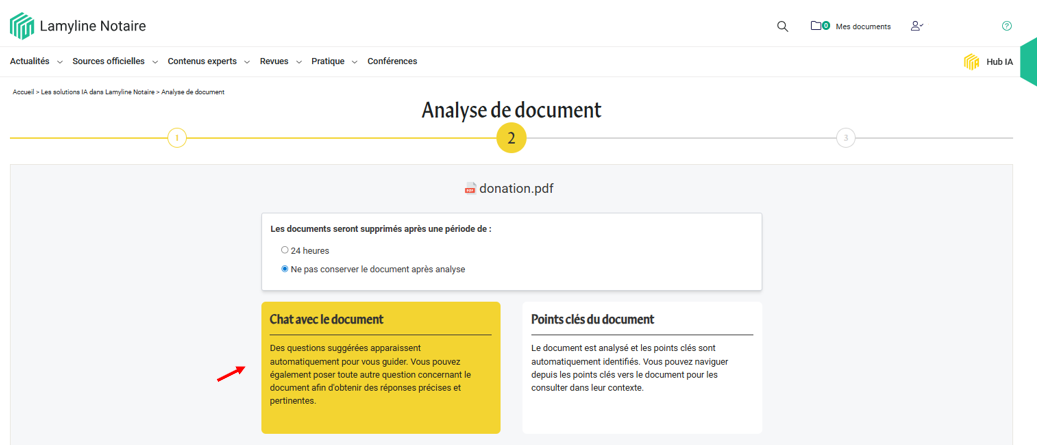Viewport: 1037px width, 445px height.
Task: Open the Sources officielles menu item
Action: point(108,61)
